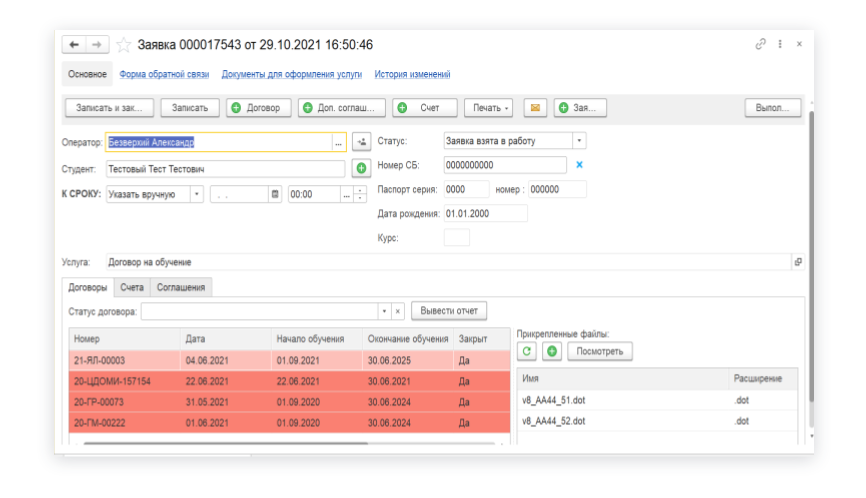This screenshot has width=866, height=498.
Task: Switch to the Счета tab
Action: [x=132, y=287]
